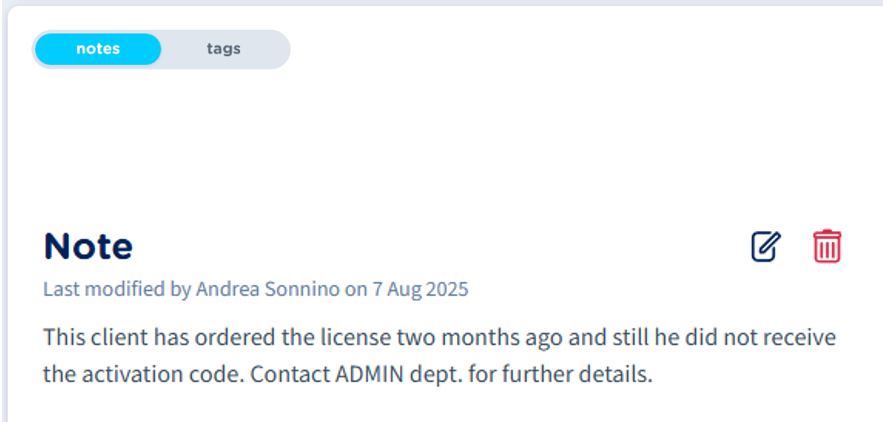883x422 pixels.
Task: Delete the note with the trash icon
Action: [x=827, y=246]
